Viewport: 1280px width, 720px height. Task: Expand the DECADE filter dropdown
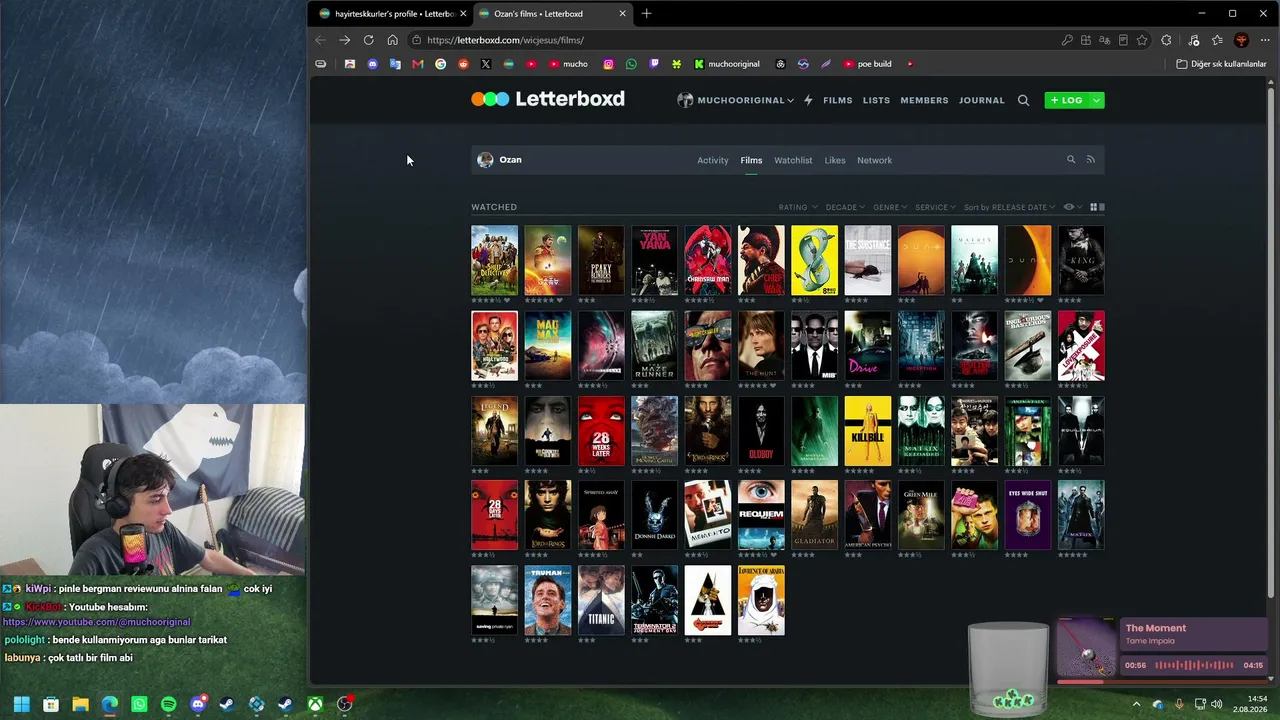[x=845, y=207]
